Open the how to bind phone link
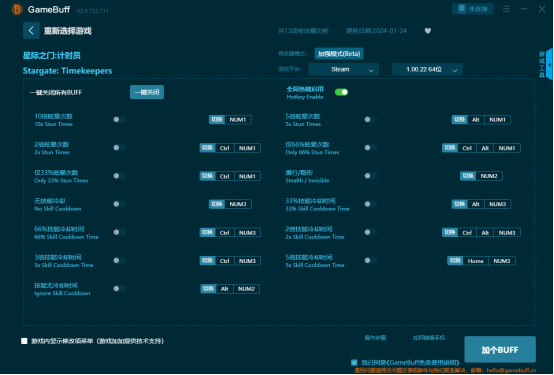The height and width of the screenshot is (375, 554). coord(429,338)
